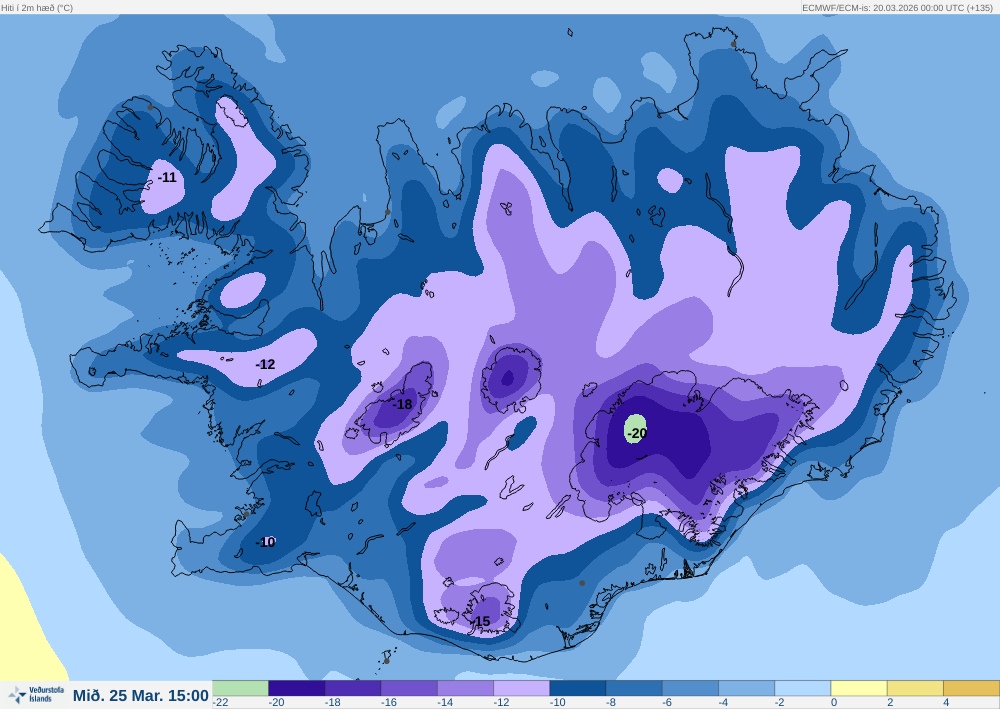Viewport: 1000px width, 709px height.
Task: Select the dark blue -10 to -8 legend swatch
Action: (578, 688)
